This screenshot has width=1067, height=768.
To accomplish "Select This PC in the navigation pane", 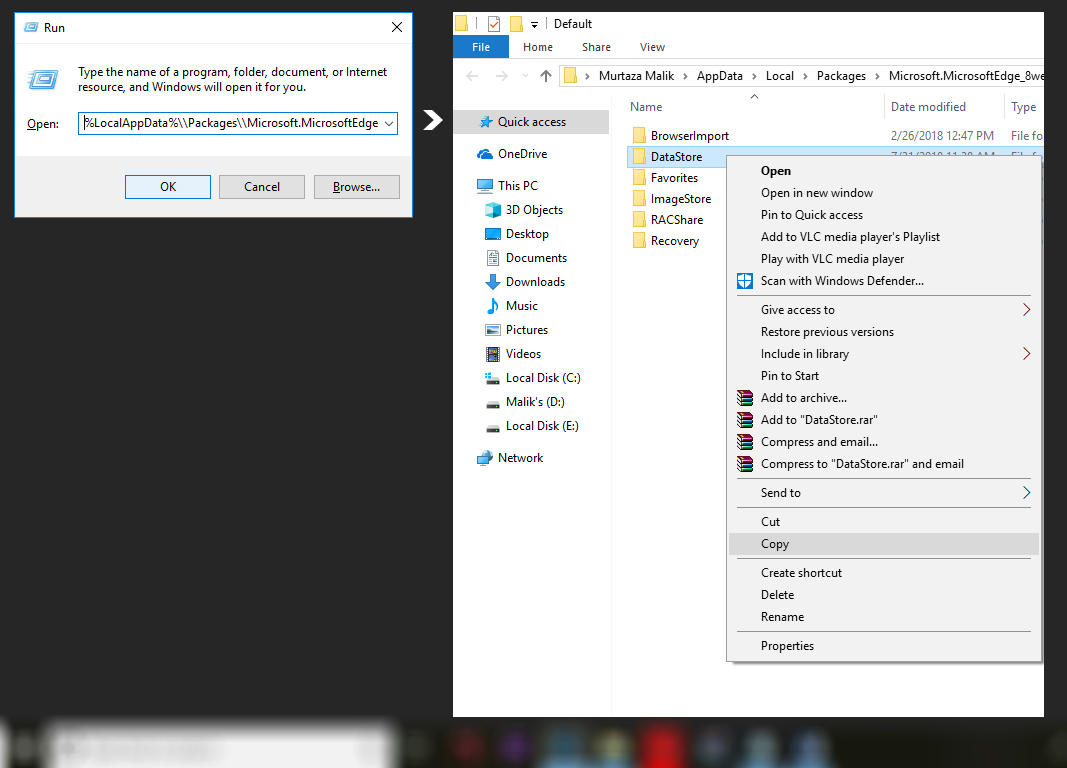I will [x=517, y=186].
